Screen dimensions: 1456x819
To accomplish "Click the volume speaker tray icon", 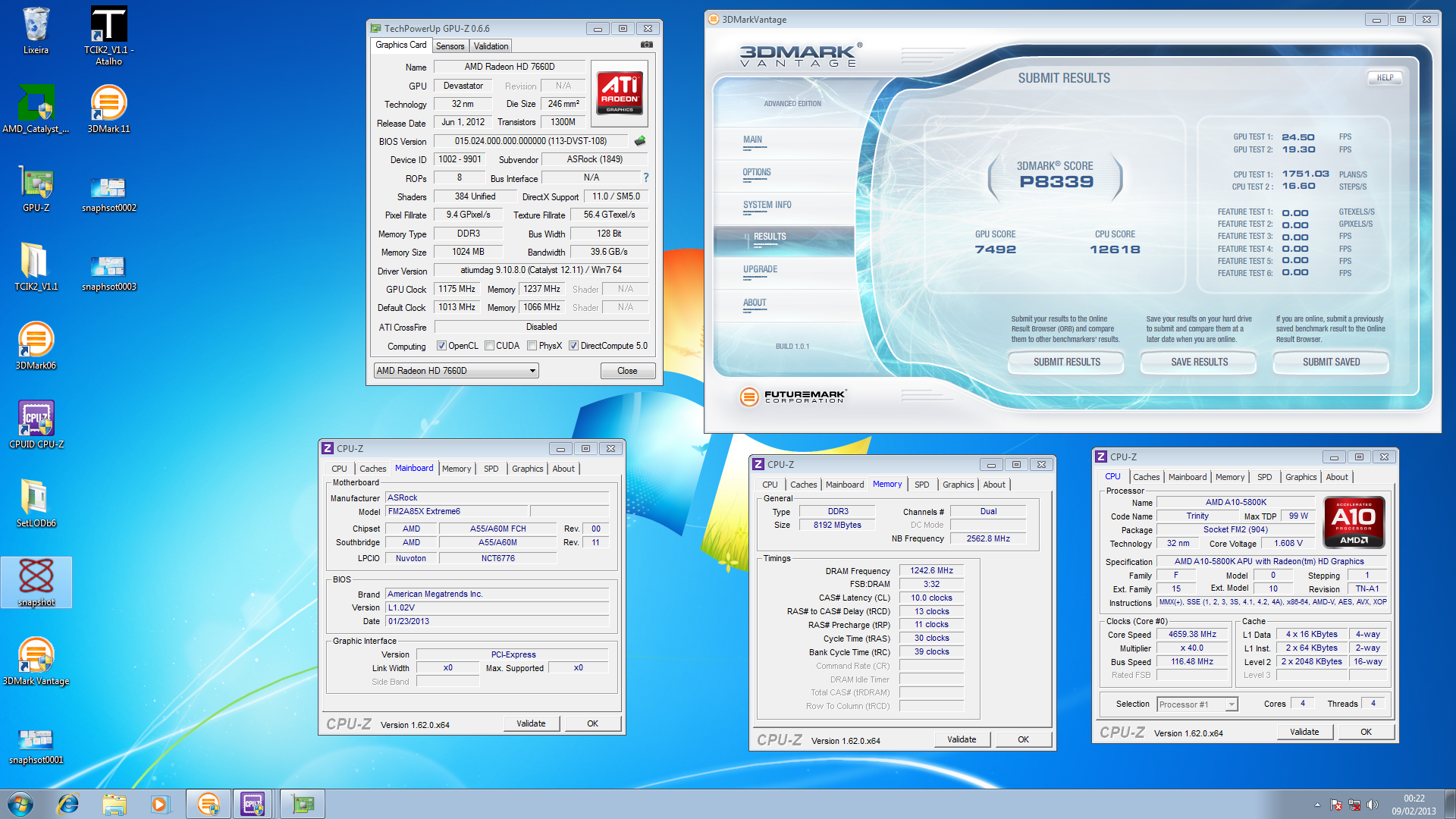I will [x=1372, y=805].
